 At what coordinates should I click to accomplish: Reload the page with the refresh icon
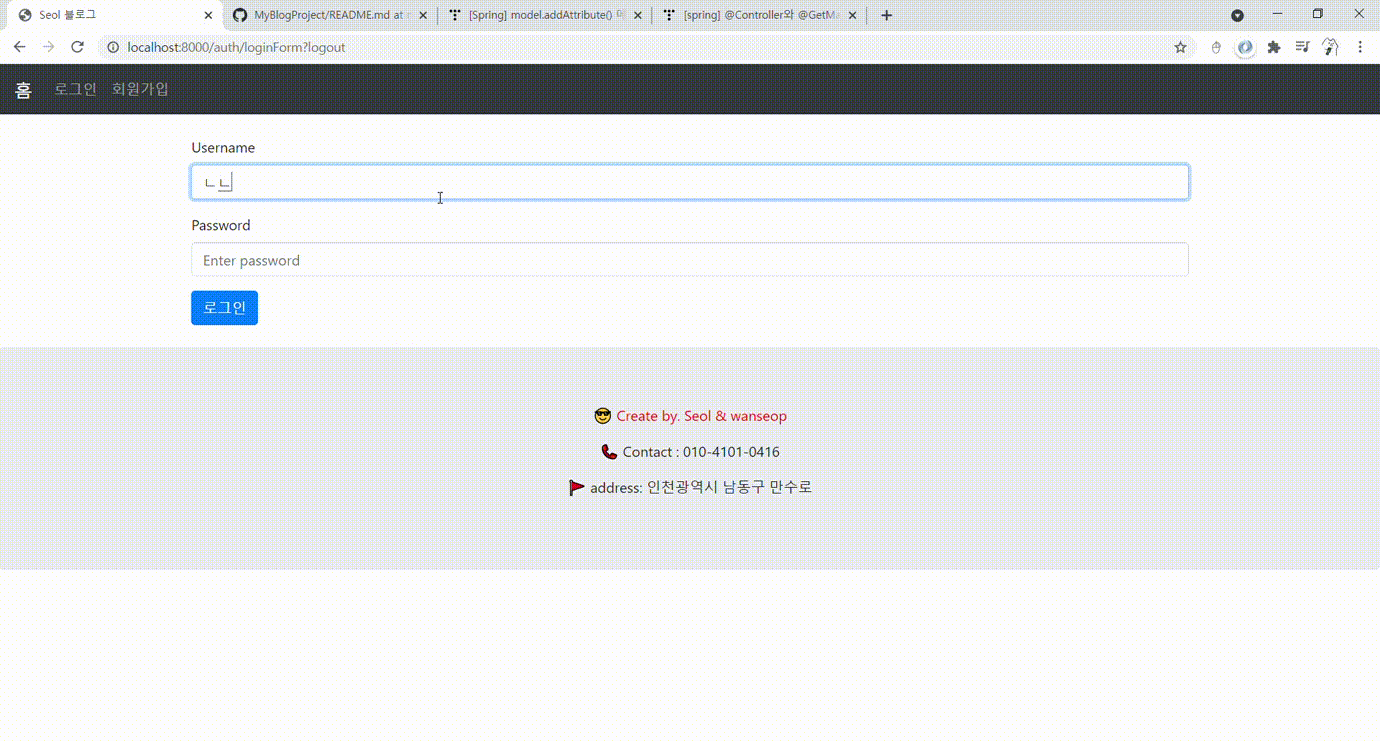[x=77, y=47]
